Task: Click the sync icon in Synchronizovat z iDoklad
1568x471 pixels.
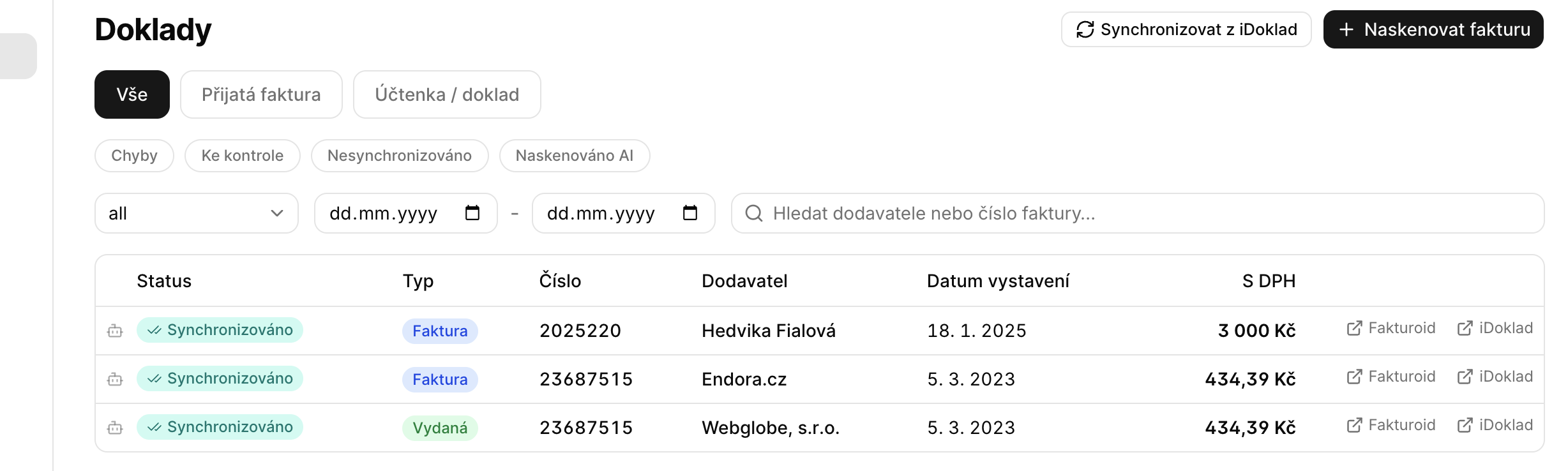Action: 1085,29
